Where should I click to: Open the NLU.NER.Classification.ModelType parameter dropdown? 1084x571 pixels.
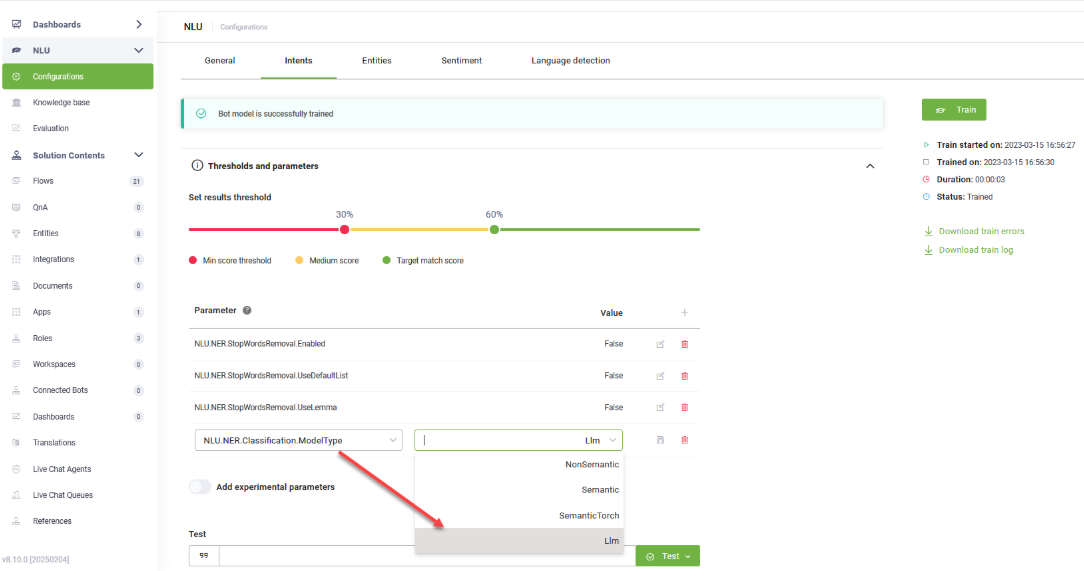coord(298,440)
